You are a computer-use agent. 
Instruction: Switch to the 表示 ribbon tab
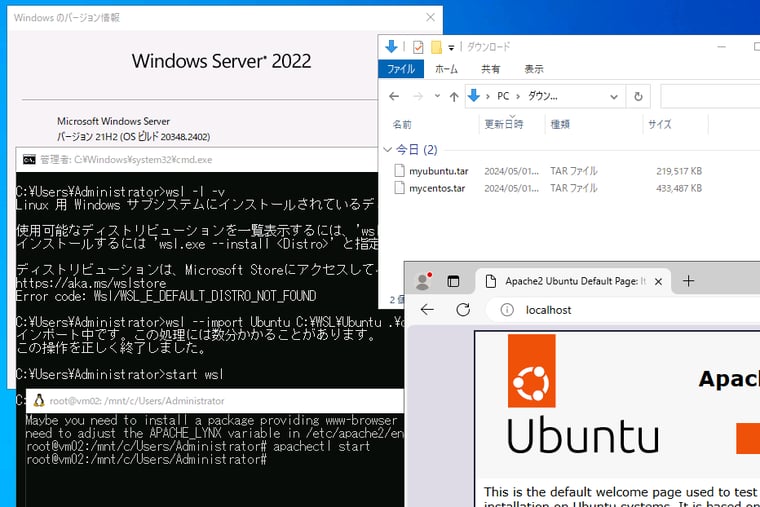pos(534,69)
